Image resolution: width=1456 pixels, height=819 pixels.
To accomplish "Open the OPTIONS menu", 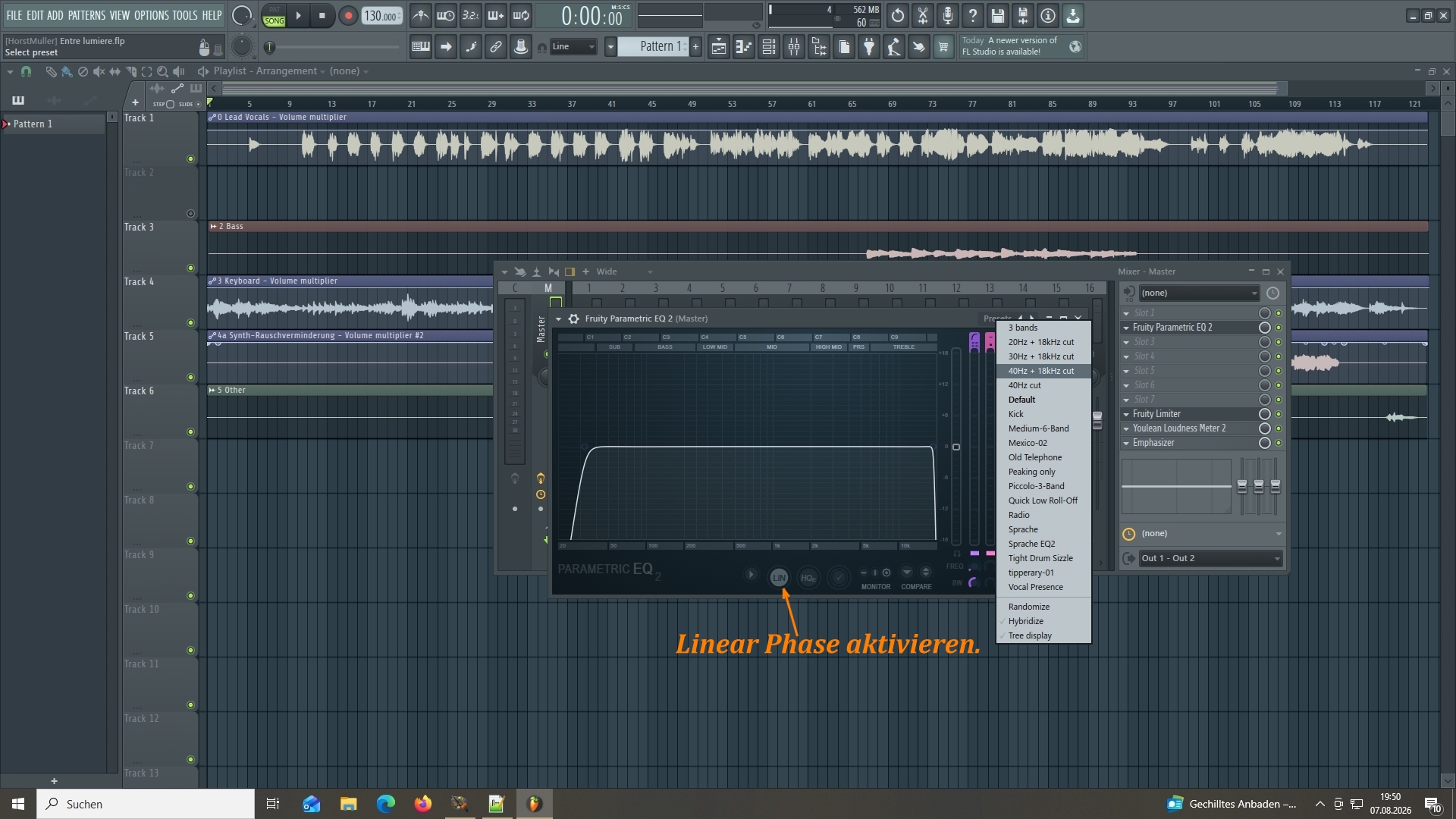I will click(152, 15).
